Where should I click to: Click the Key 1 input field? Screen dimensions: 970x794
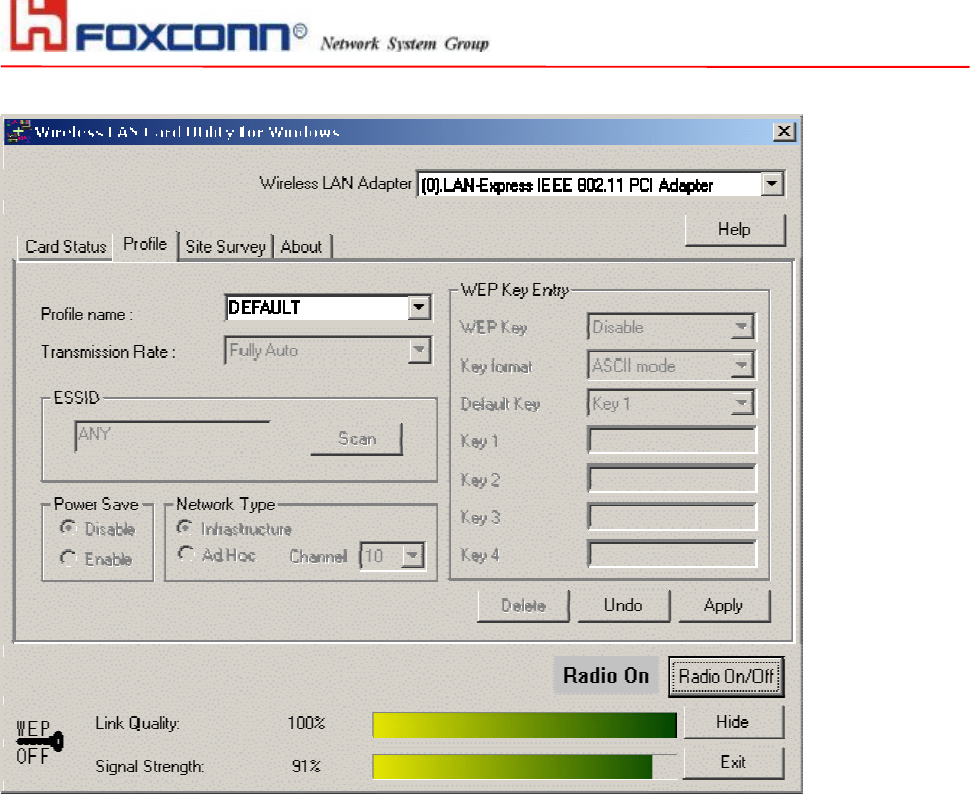click(x=672, y=441)
